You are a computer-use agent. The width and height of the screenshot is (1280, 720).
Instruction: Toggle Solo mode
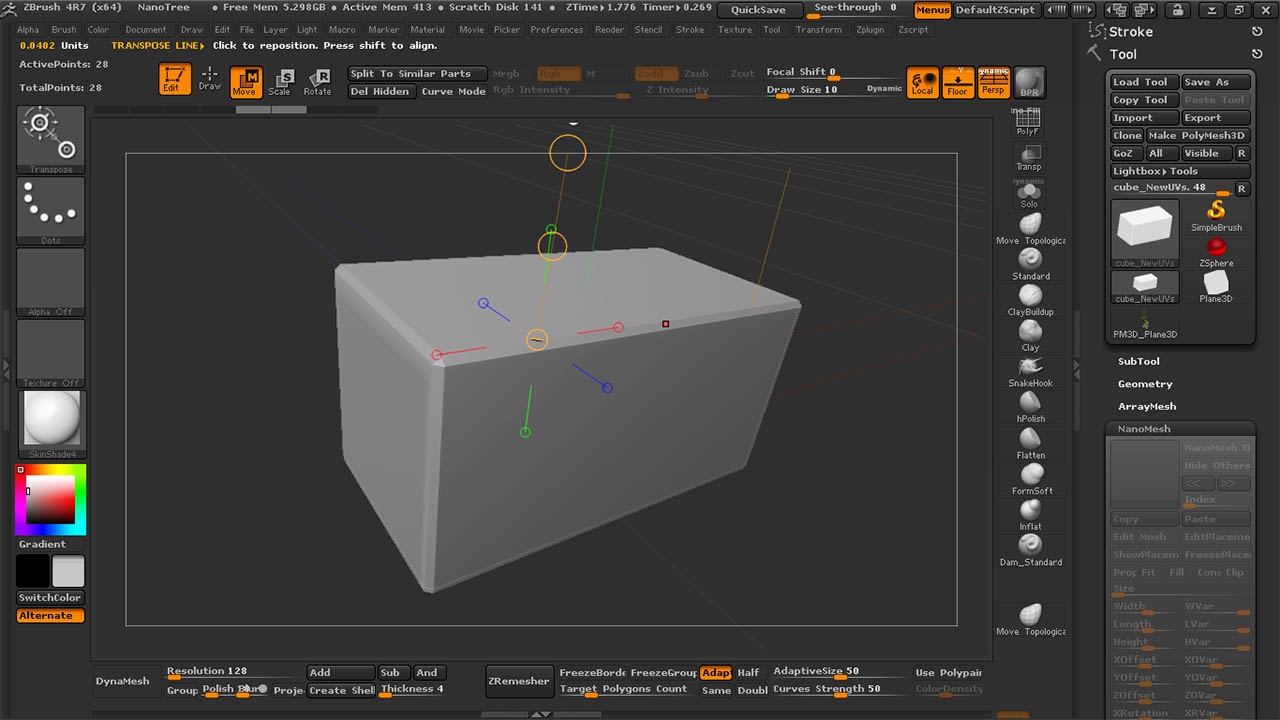[1029, 193]
